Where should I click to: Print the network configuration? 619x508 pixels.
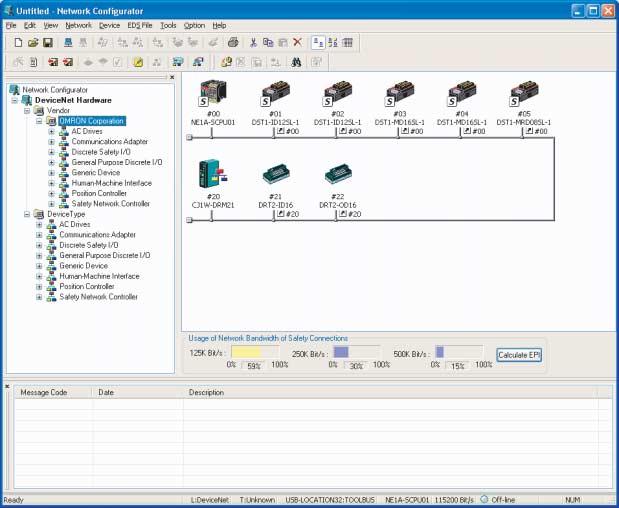233,42
